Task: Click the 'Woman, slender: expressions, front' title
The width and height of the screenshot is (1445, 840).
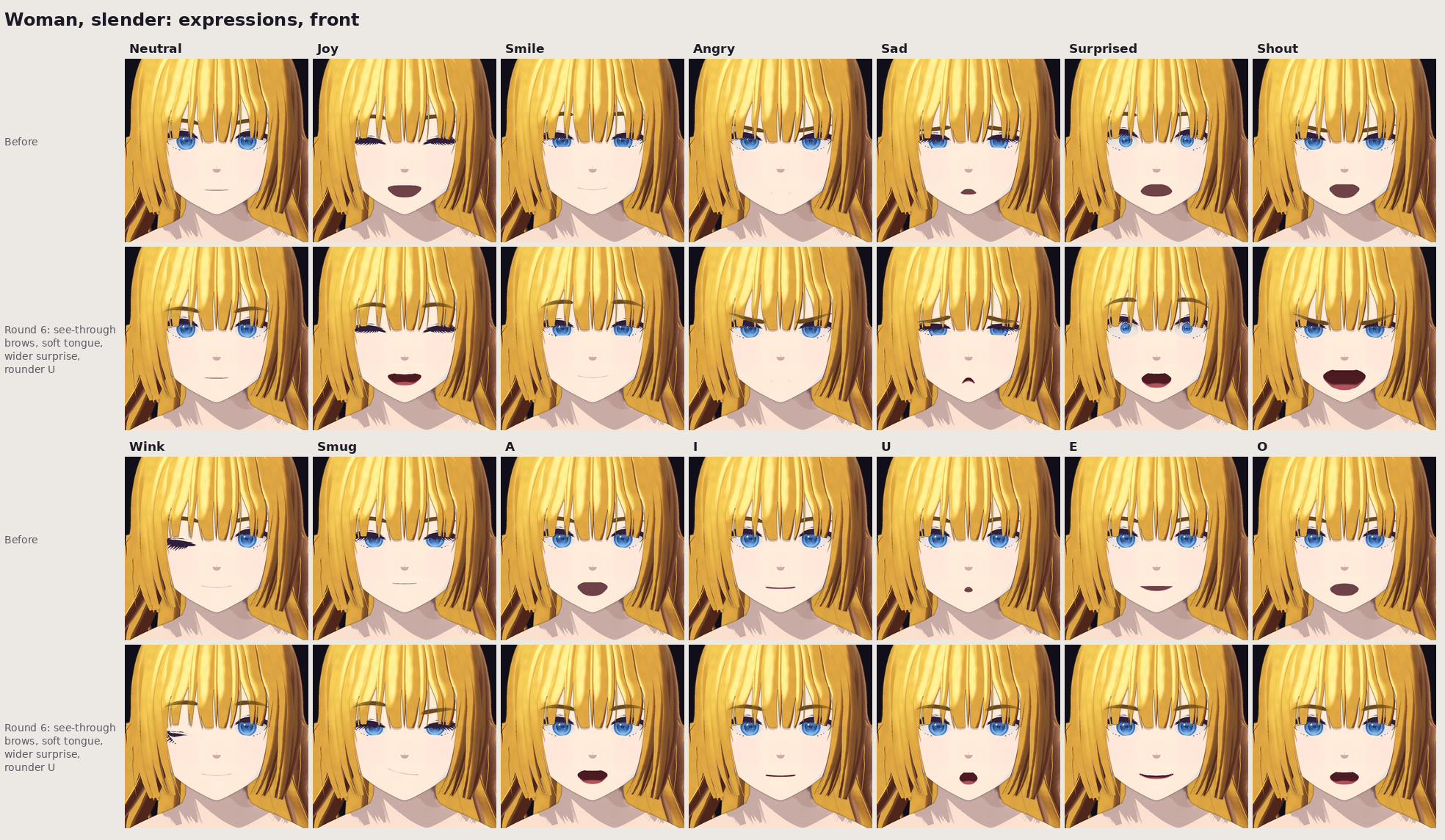Action: pyautogui.click(x=182, y=20)
